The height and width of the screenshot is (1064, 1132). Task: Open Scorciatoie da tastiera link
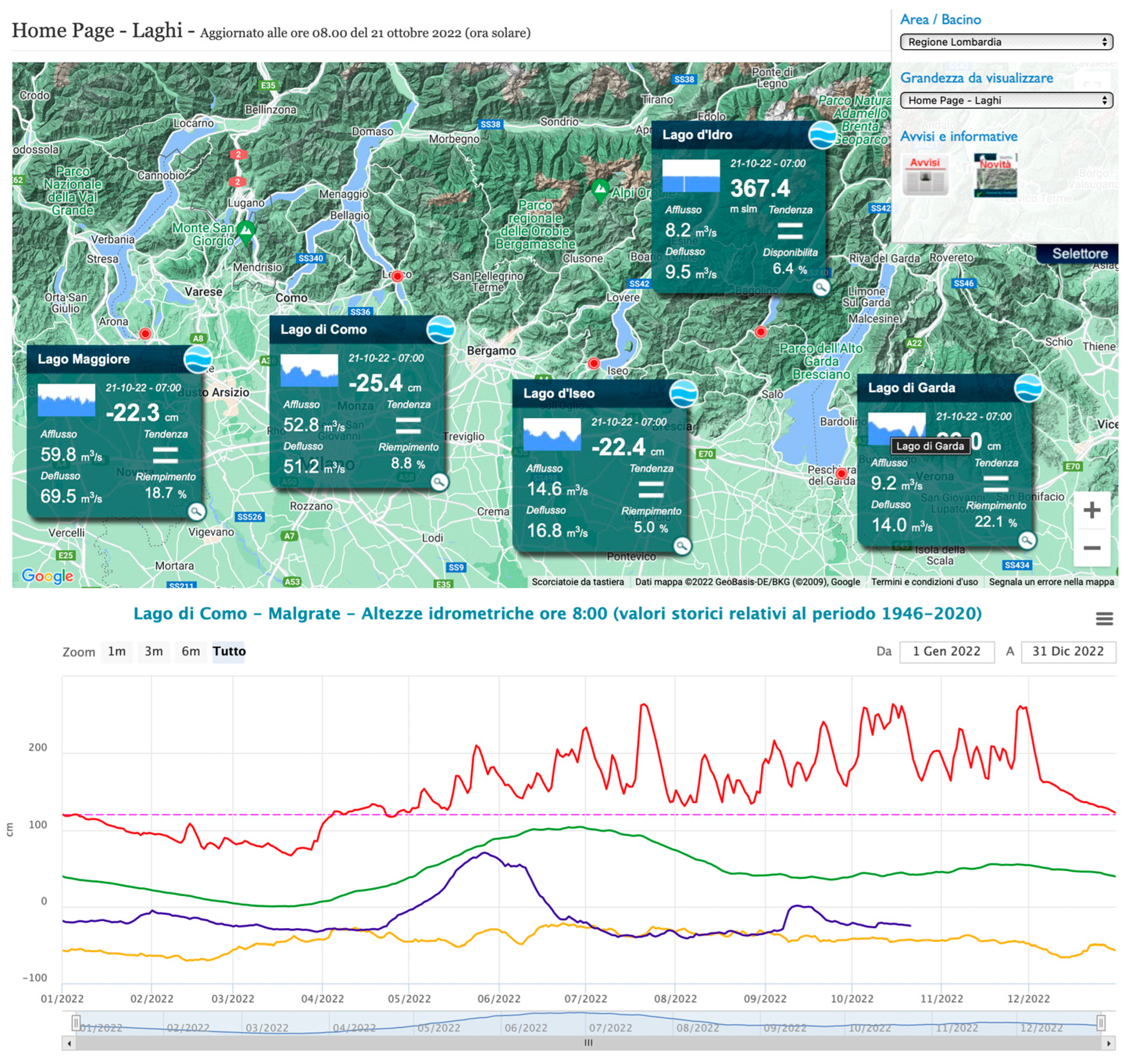click(578, 581)
